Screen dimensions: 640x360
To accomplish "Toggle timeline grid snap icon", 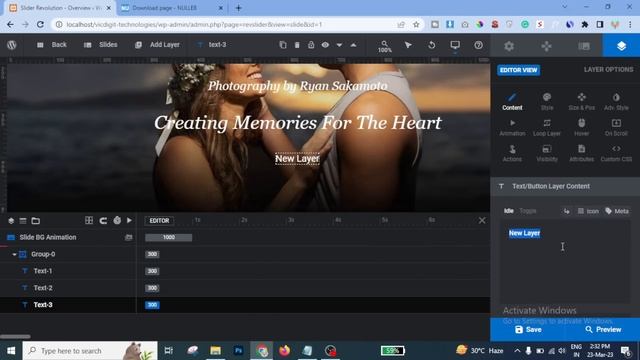I will (89, 220).
